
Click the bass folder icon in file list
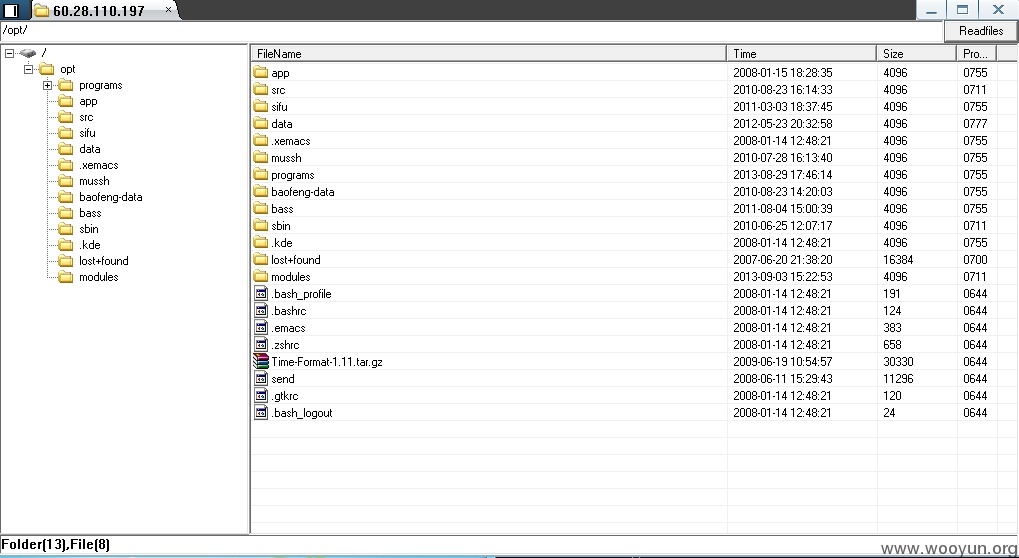(261, 209)
